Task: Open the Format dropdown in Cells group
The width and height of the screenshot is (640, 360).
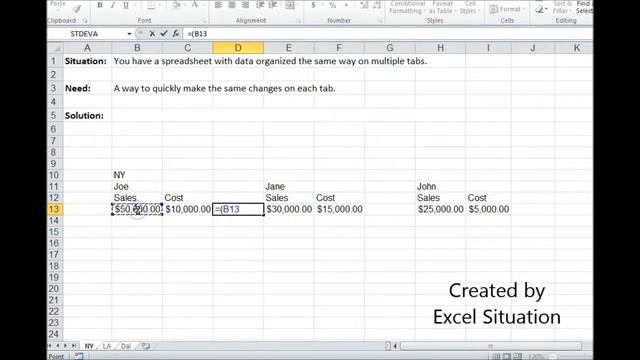Action: tap(507, 9)
